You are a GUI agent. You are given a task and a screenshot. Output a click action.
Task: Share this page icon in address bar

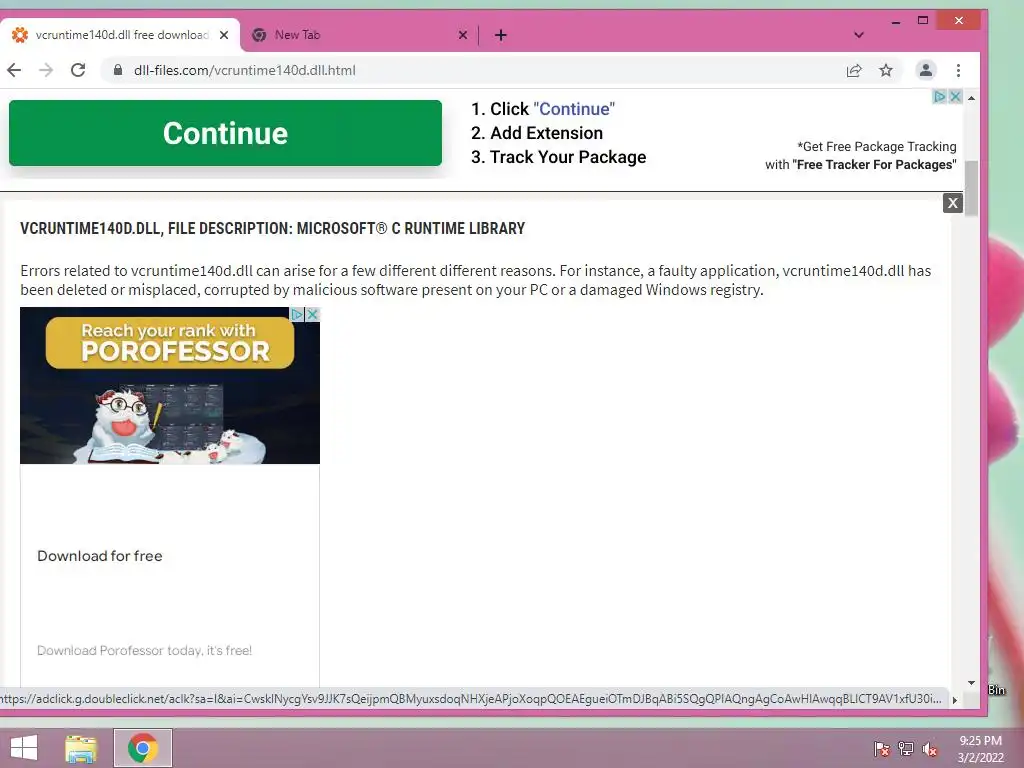coord(854,71)
